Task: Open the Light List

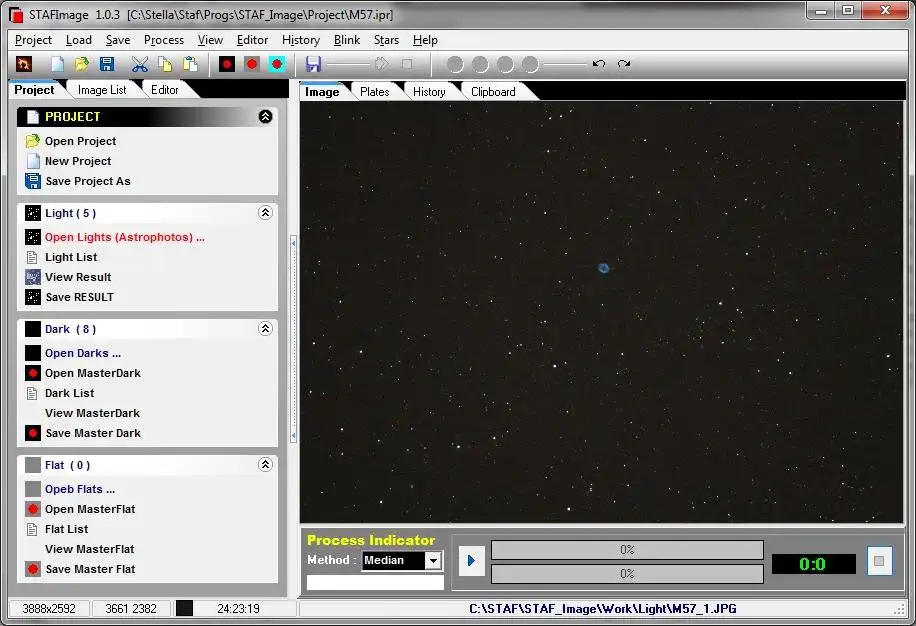Action: point(71,257)
